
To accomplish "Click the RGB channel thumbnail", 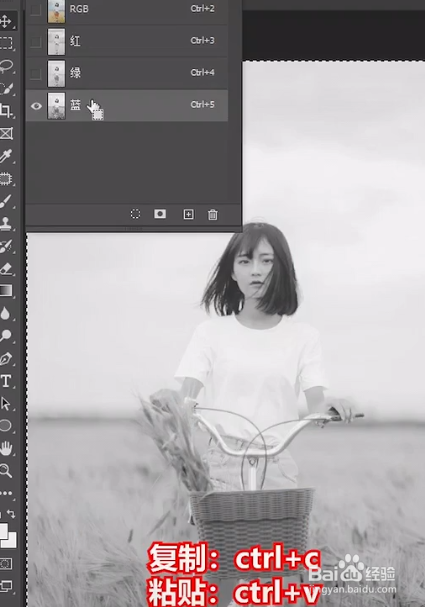I will pos(56,11).
